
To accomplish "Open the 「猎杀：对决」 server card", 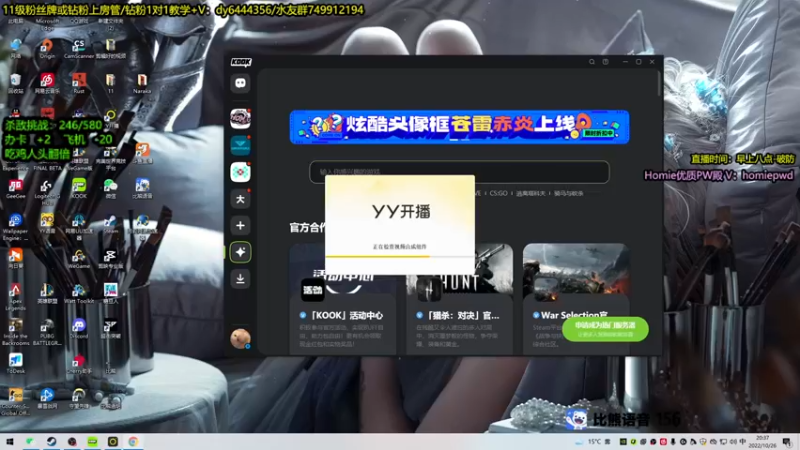I will click(459, 299).
